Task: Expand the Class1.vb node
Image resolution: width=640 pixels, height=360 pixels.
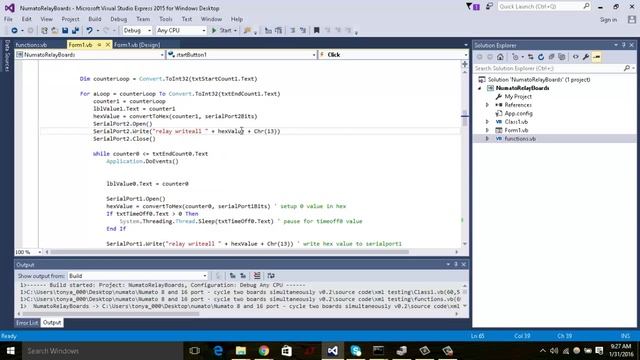Action: 487,122
